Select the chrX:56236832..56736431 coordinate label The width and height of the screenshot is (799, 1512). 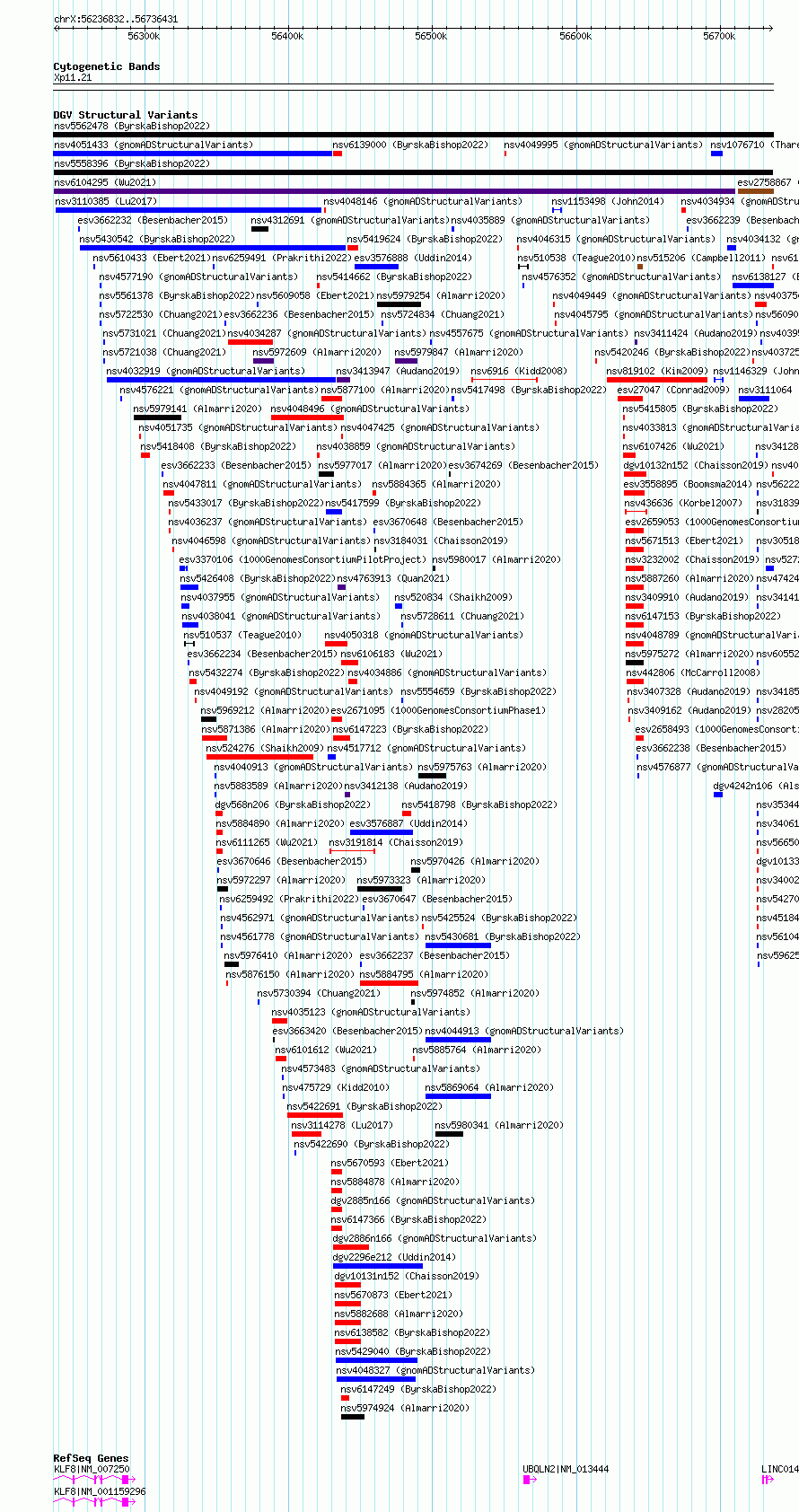coord(116,19)
